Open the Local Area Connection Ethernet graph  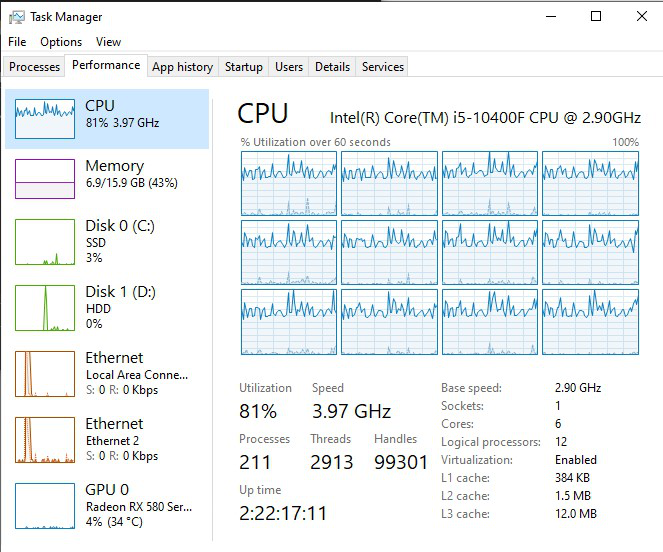pos(45,374)
